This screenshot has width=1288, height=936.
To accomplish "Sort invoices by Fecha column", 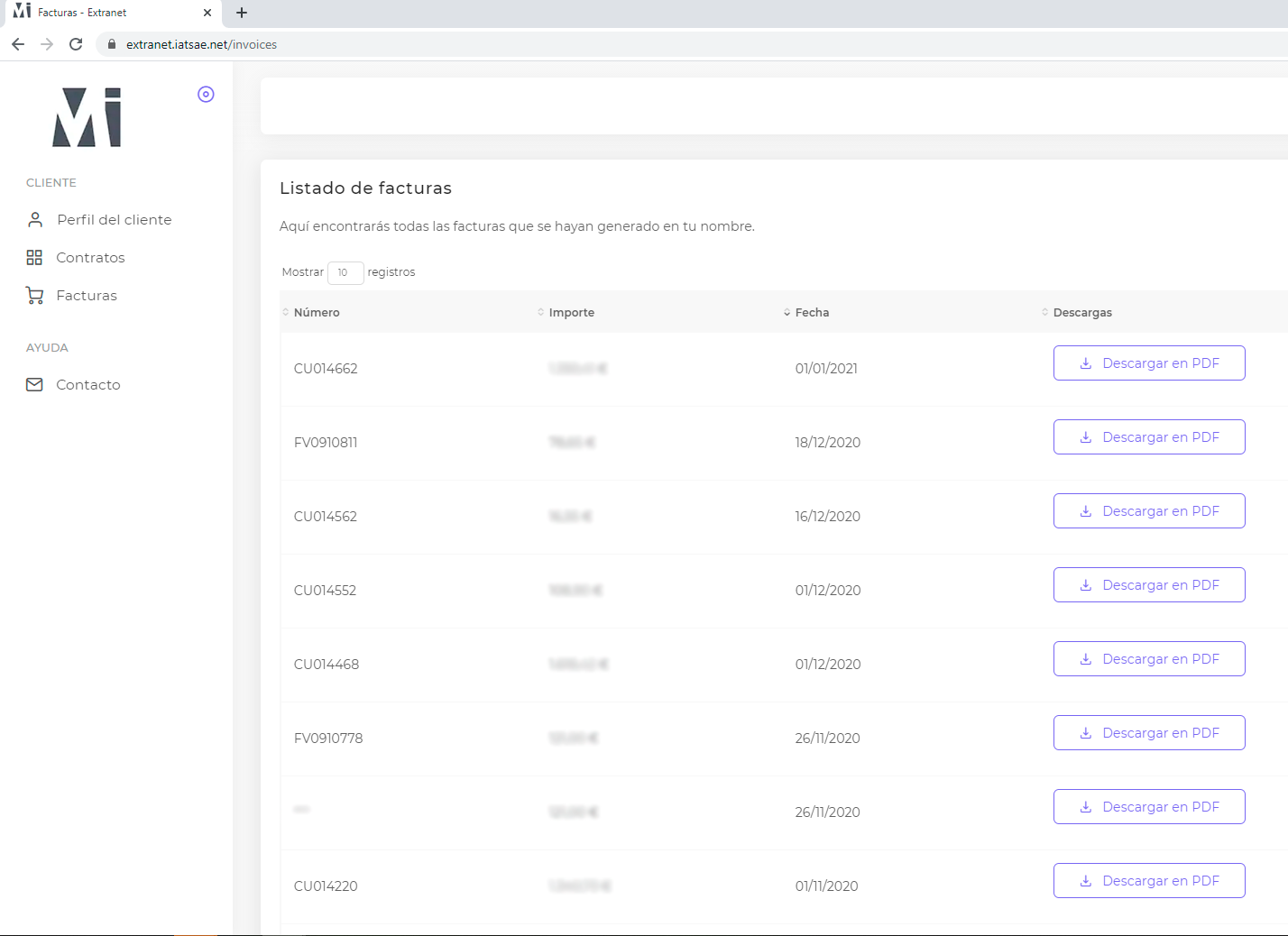I will [812, 313].
